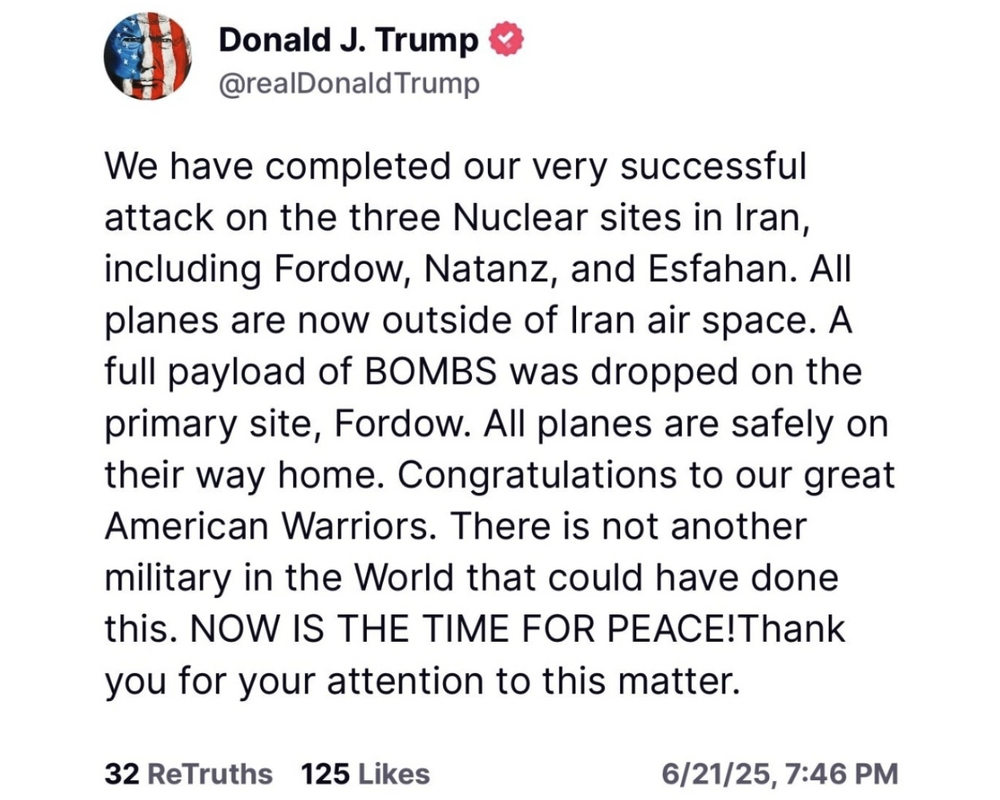View the 32 ReTruths list
Image resolution: width=1000 pixels, height=800 pixels.
pos(187,773)
